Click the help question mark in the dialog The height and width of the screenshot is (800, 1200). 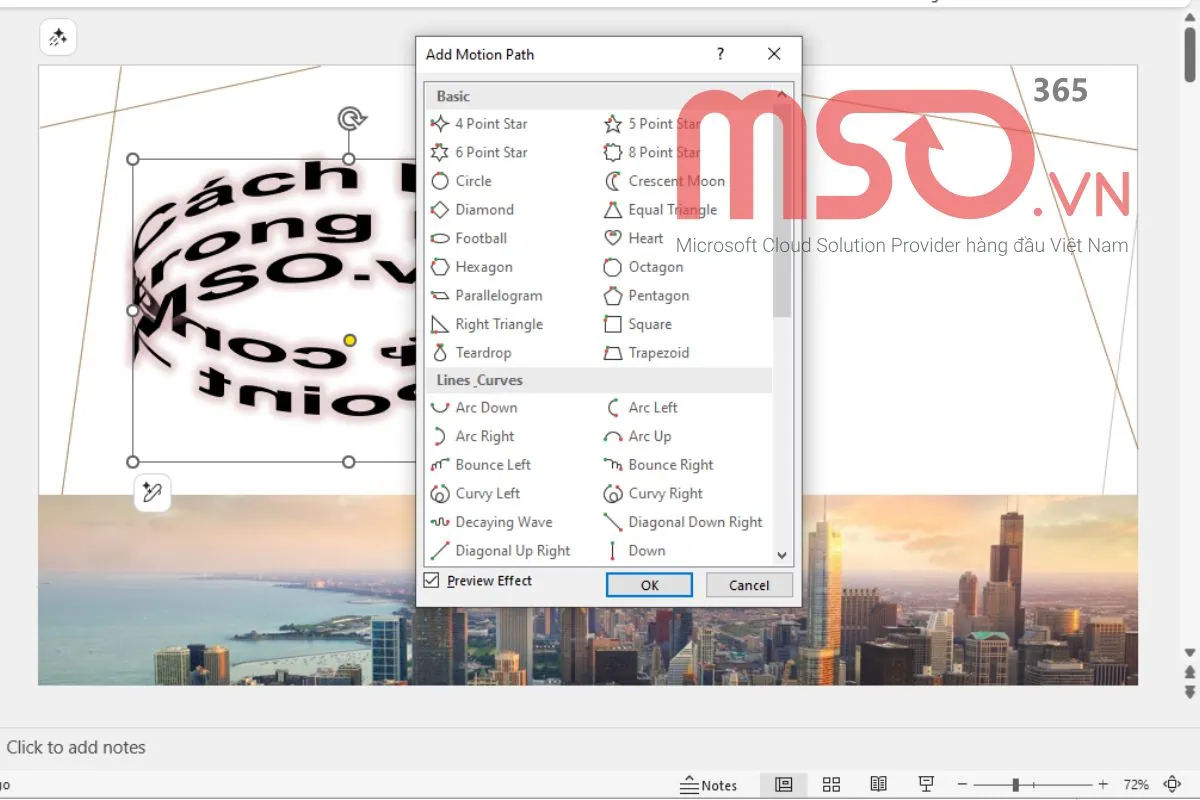720,54
